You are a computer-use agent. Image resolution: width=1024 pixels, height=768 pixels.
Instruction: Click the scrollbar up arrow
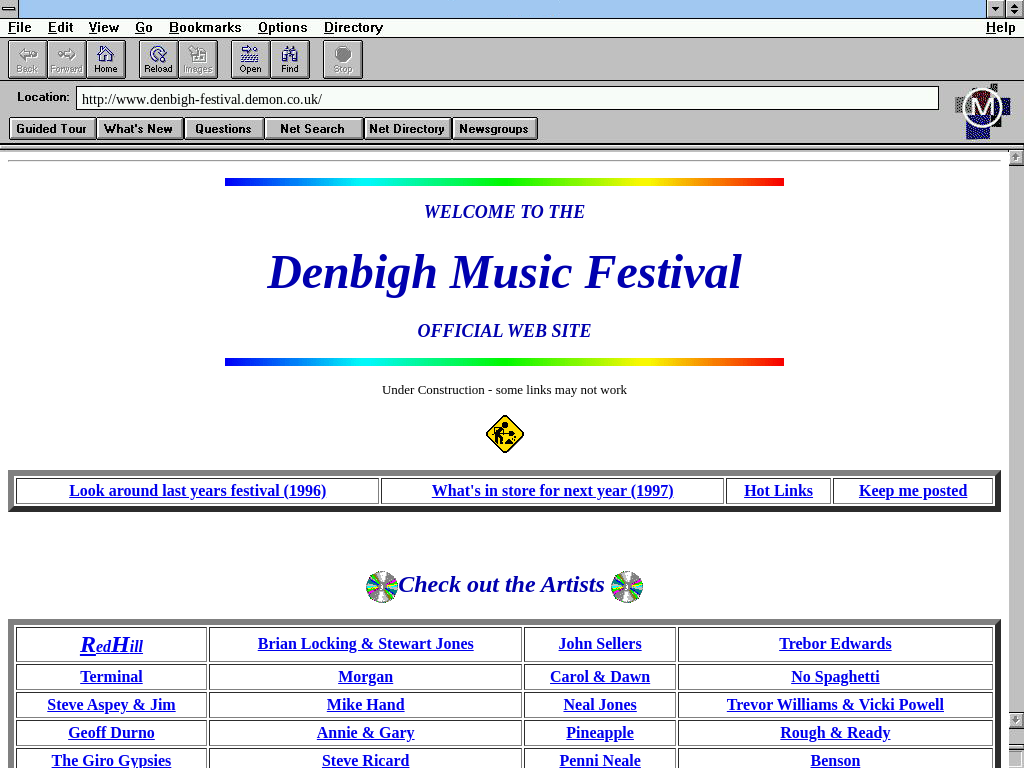click(x=1016, y=157)
